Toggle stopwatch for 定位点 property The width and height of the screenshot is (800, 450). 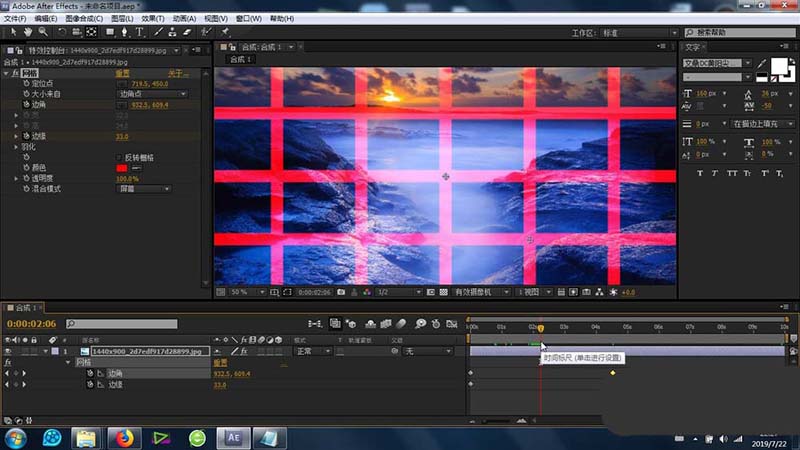tap(26, 83)
